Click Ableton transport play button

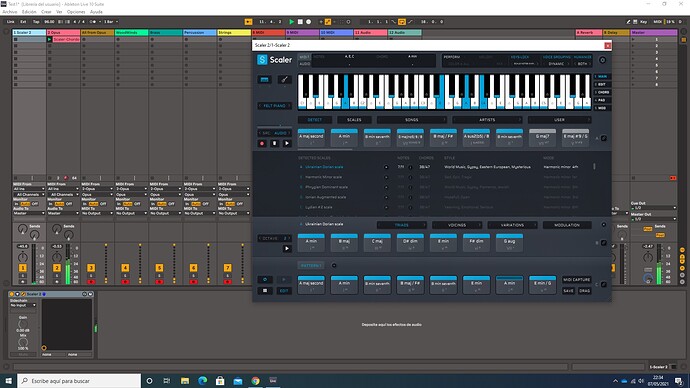pos(291,22)
